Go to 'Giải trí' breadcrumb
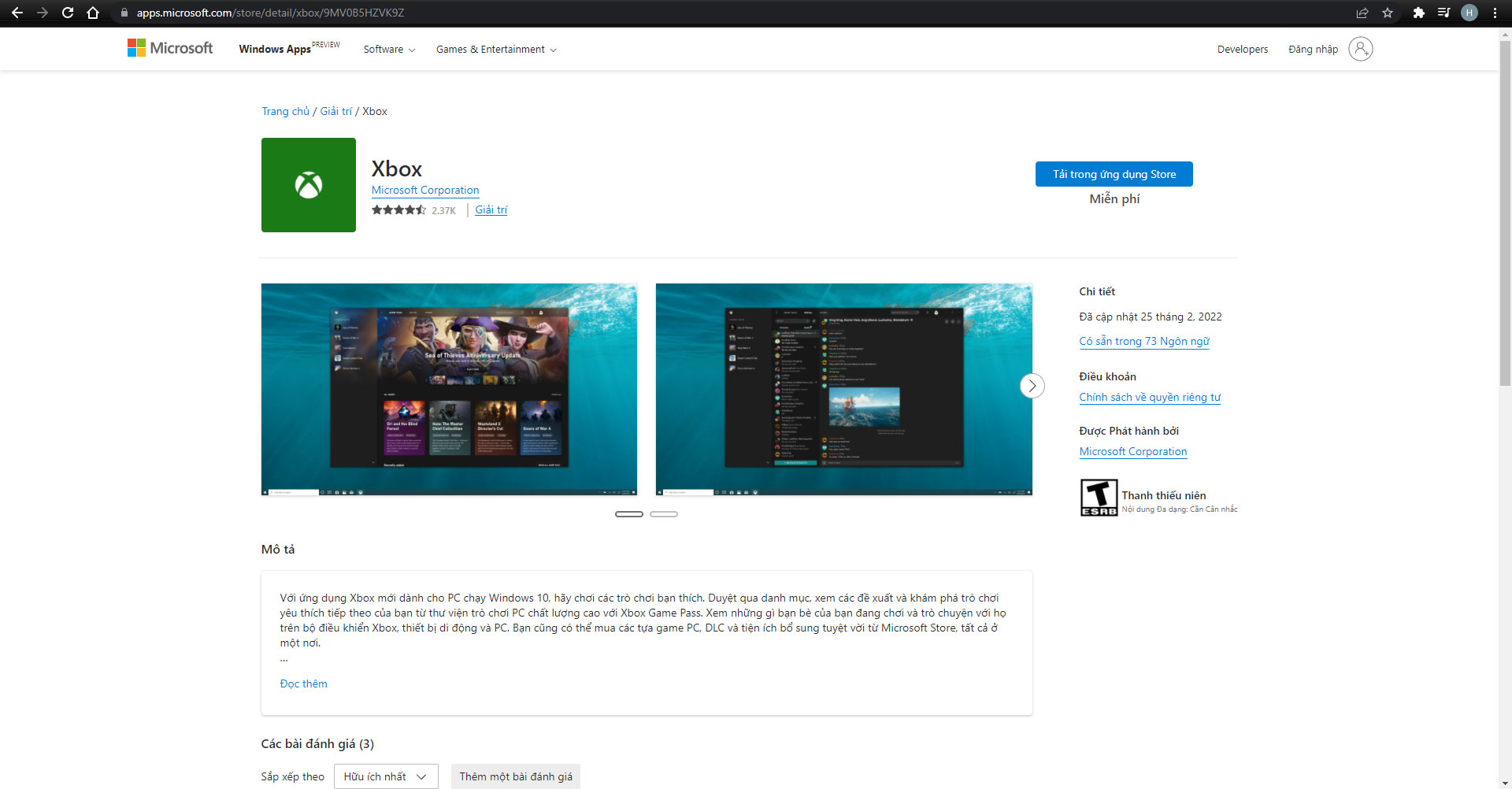1512x789 pixels. pyautogui.click(x=335, y=111)
